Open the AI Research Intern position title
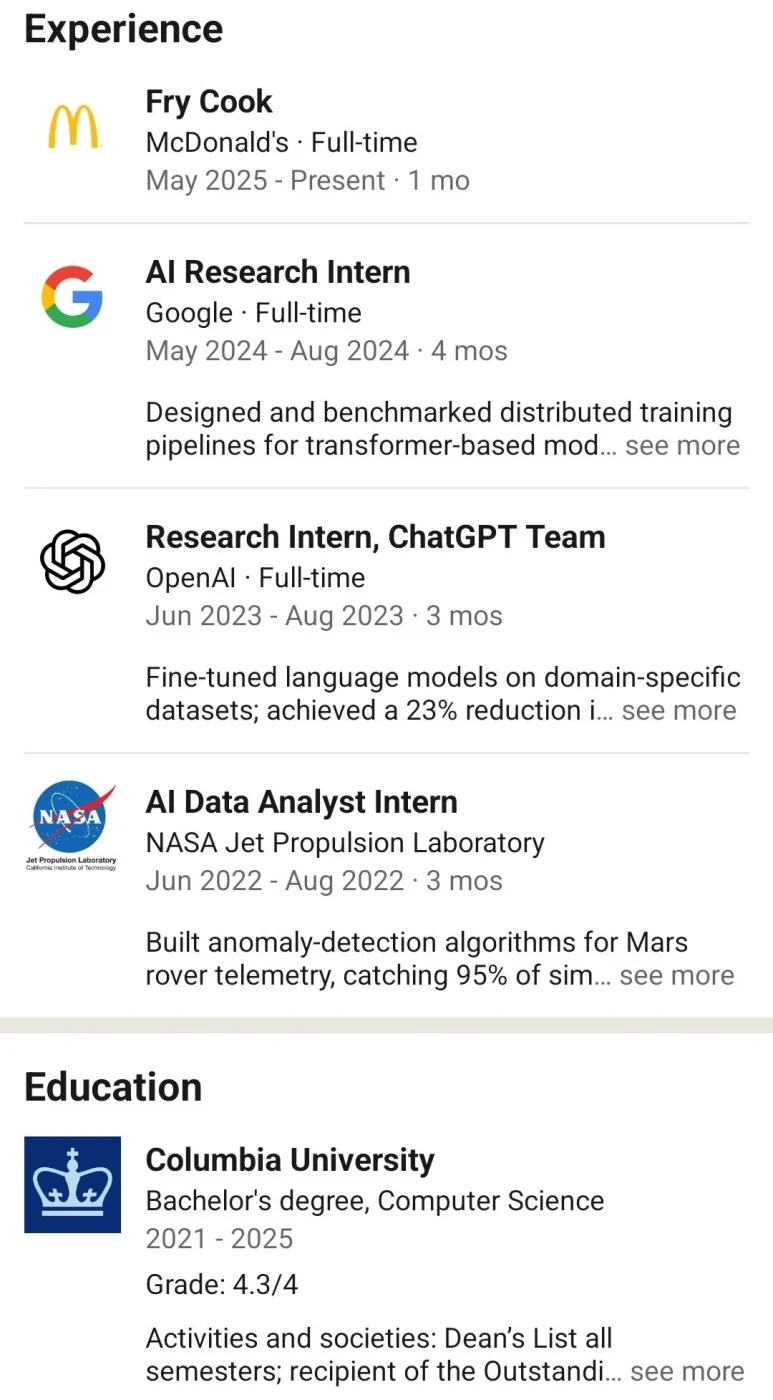The height and width of the screenshot is (1400, 773). (x=278, y=272)
